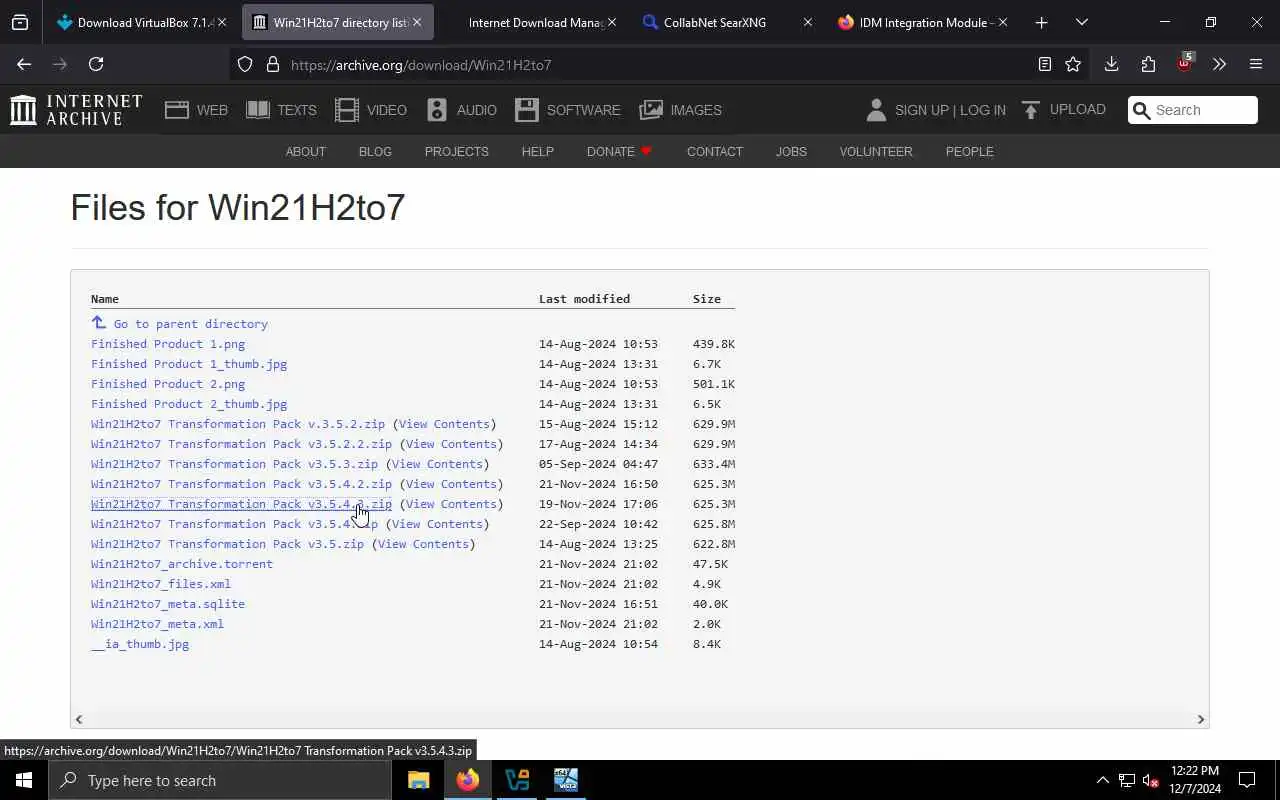
Task: Click the horizontal scrollbar left arrow
Action: pyautogui.click(x=79, y=719)
